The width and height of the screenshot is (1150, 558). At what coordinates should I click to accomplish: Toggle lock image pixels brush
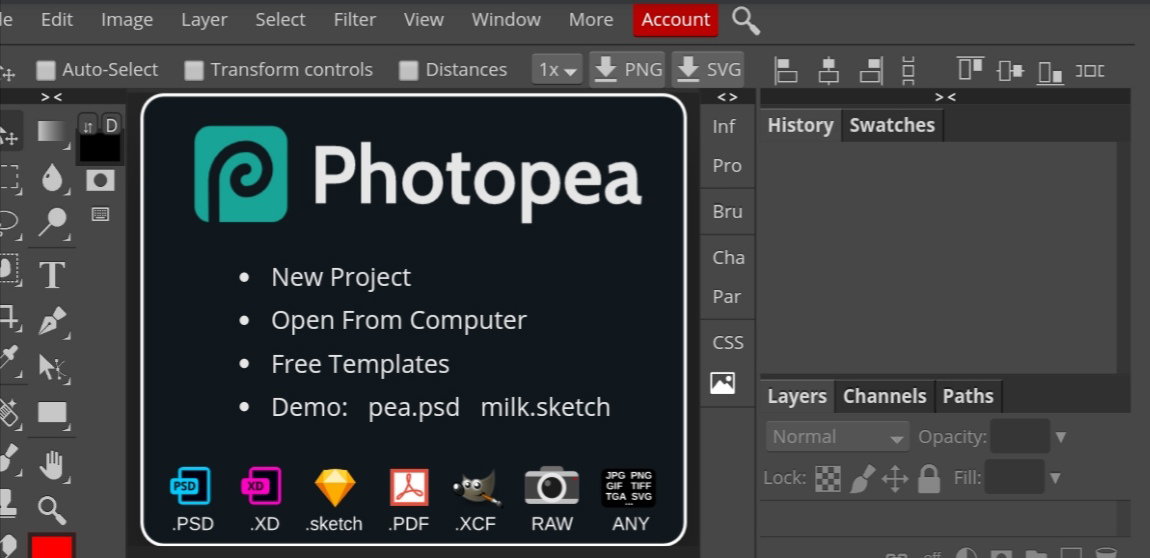[862, 478]
